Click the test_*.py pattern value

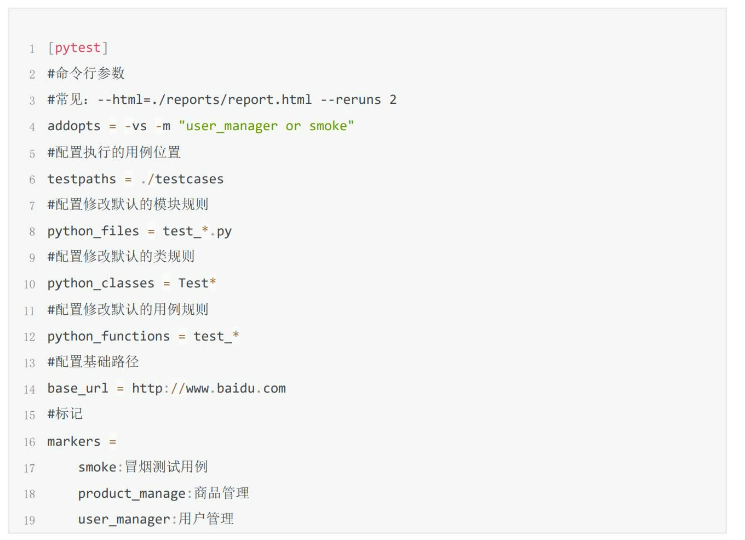pos(197,231)
